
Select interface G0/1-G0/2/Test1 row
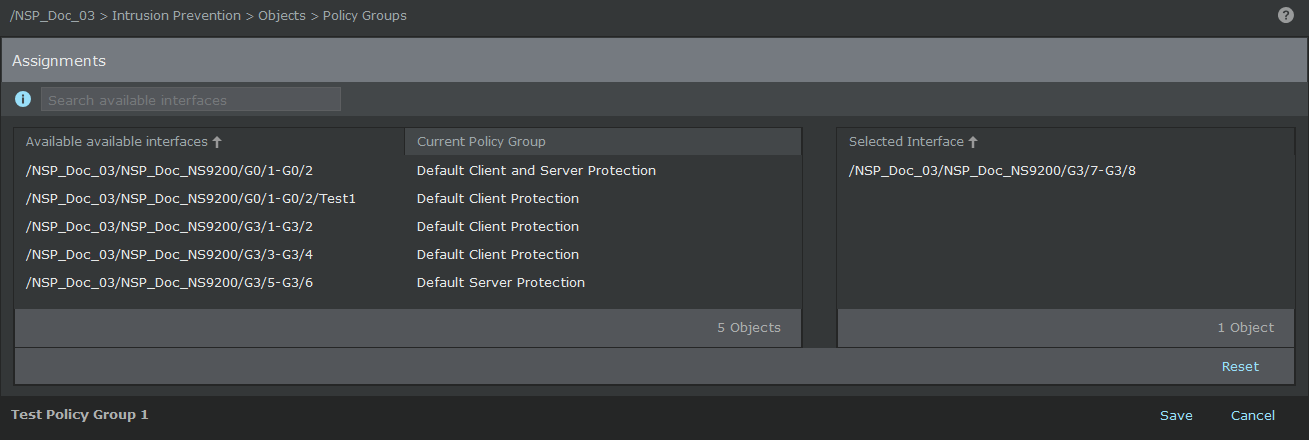coord(408,198)
